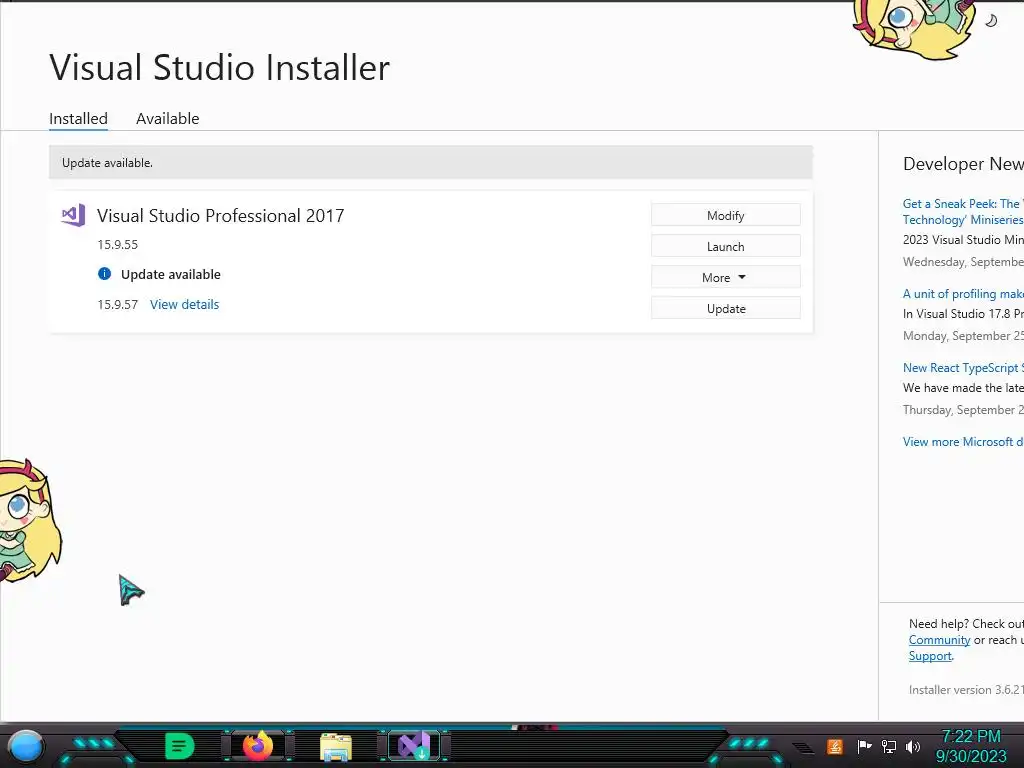Click the orange Java tray icon

(835, 746)
